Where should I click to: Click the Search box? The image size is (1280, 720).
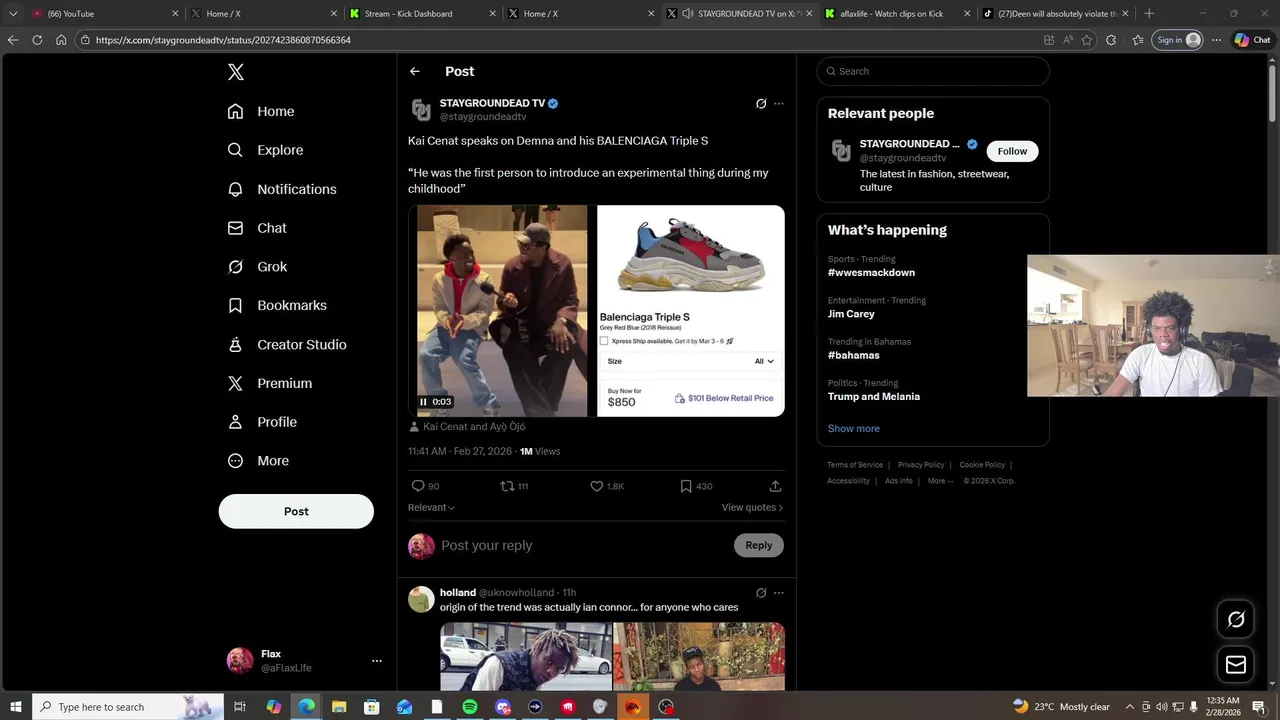click(x=933, y=71)
